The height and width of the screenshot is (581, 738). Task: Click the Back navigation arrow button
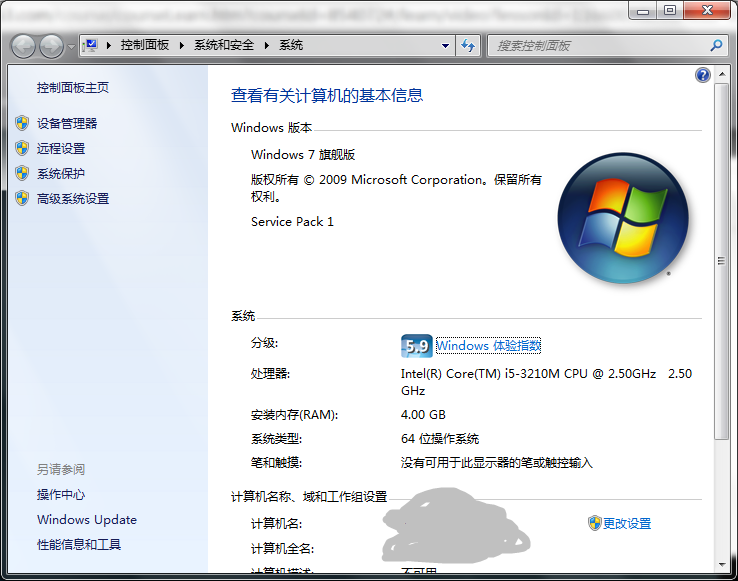(x=23, y=46)
